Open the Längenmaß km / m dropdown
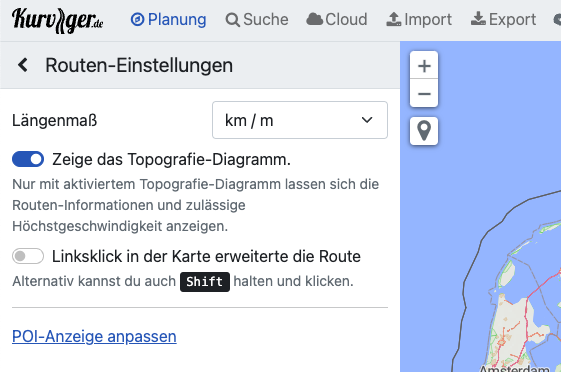The width and height of the screenshot is (561, 372). tap(300, 120)
